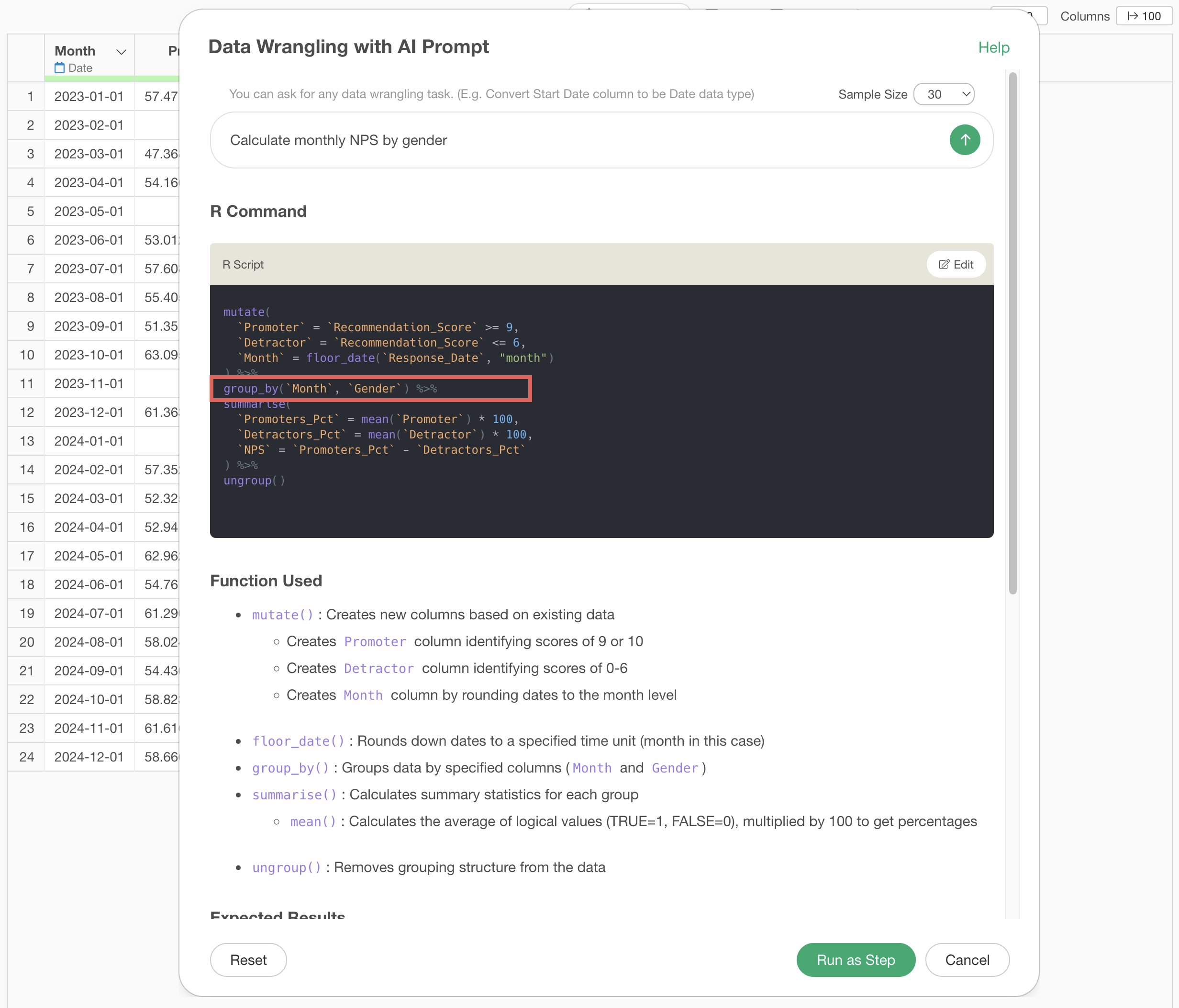The image size is (1179, 1008).
Task: Click the Edit button on the R Script
Action: (956, 265)
